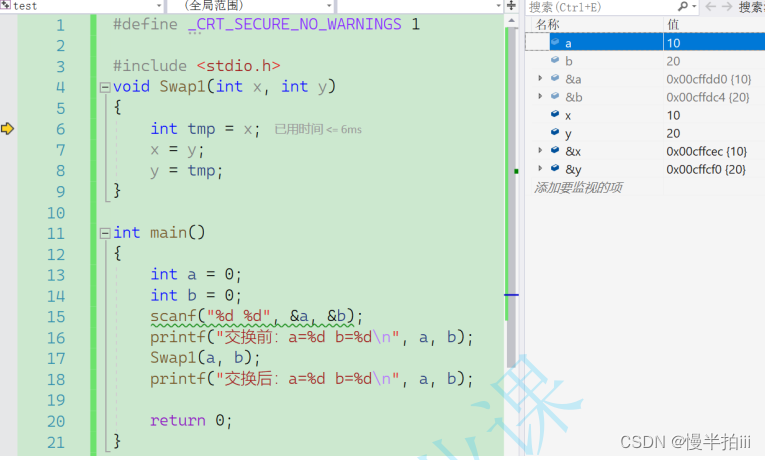The width and height of the screenshot is (765, 460).
Task: Click return 0 statement on line 20
Action: click(x=191, y=420)
